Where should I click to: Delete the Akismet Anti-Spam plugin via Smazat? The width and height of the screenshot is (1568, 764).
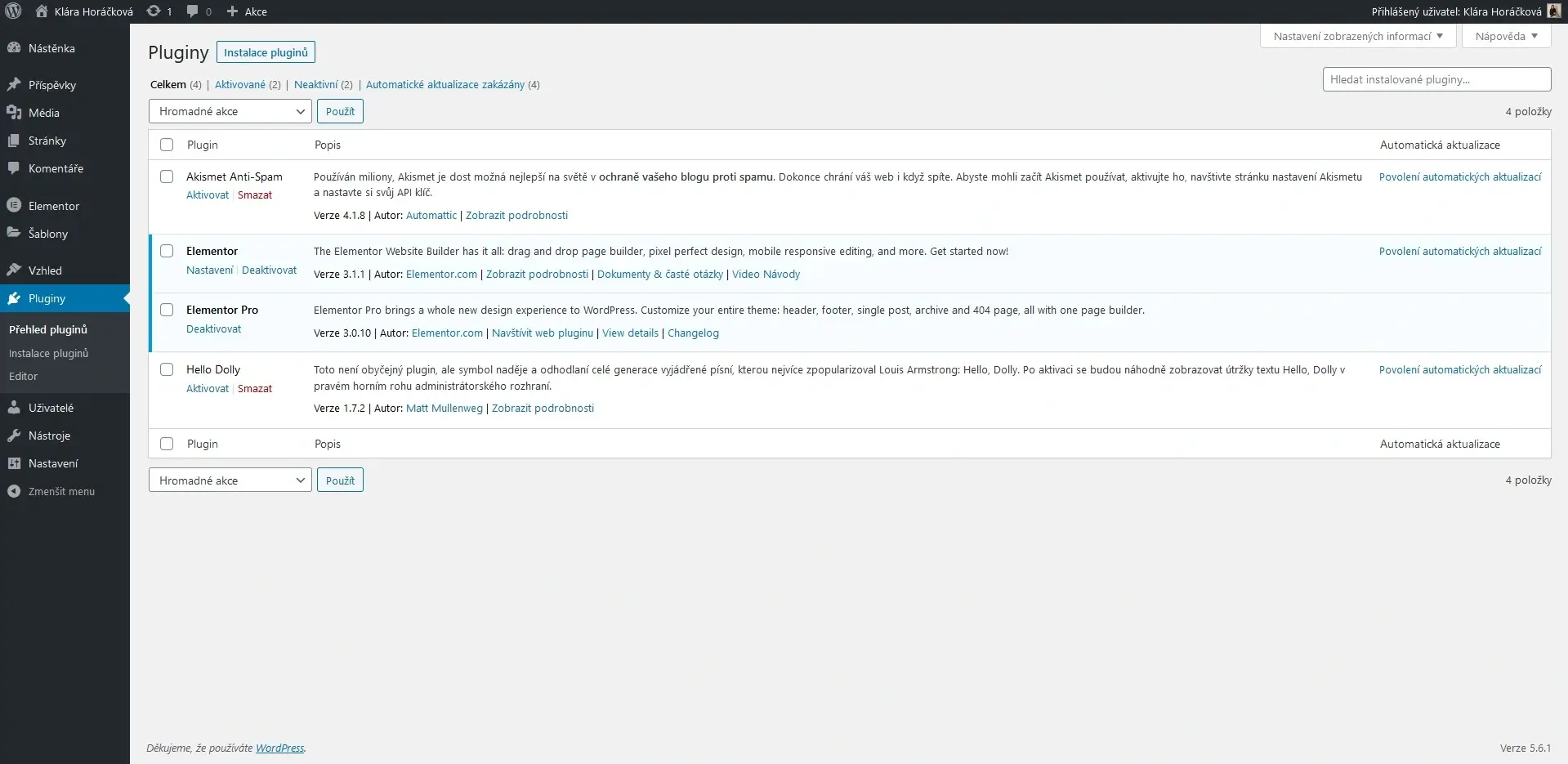pos(255,194)
